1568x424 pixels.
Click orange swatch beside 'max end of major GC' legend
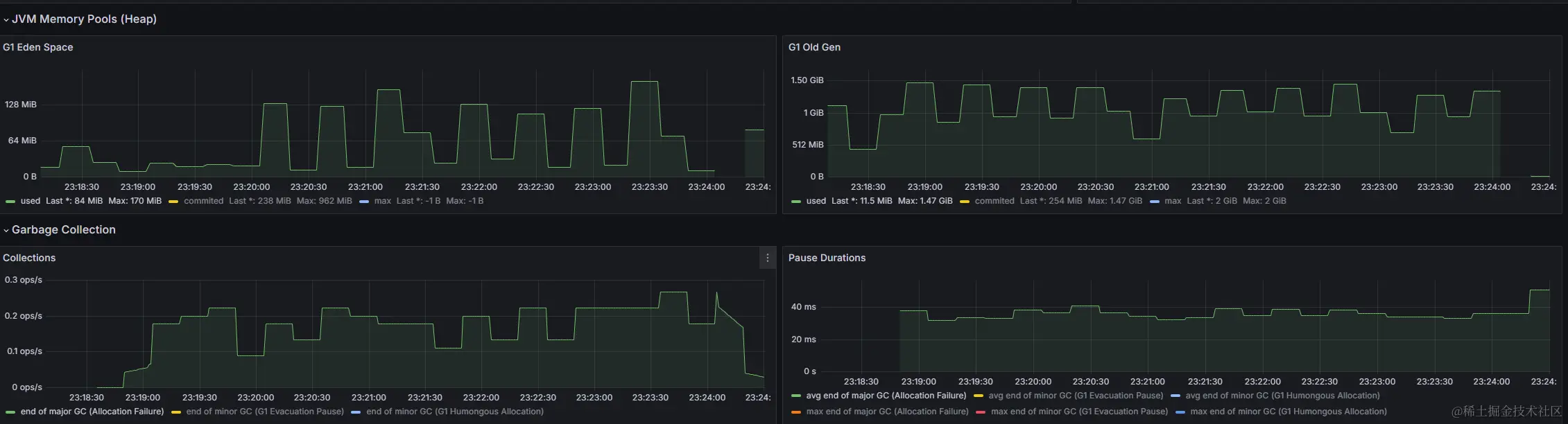pyautogui.click(x=796, y=412)
